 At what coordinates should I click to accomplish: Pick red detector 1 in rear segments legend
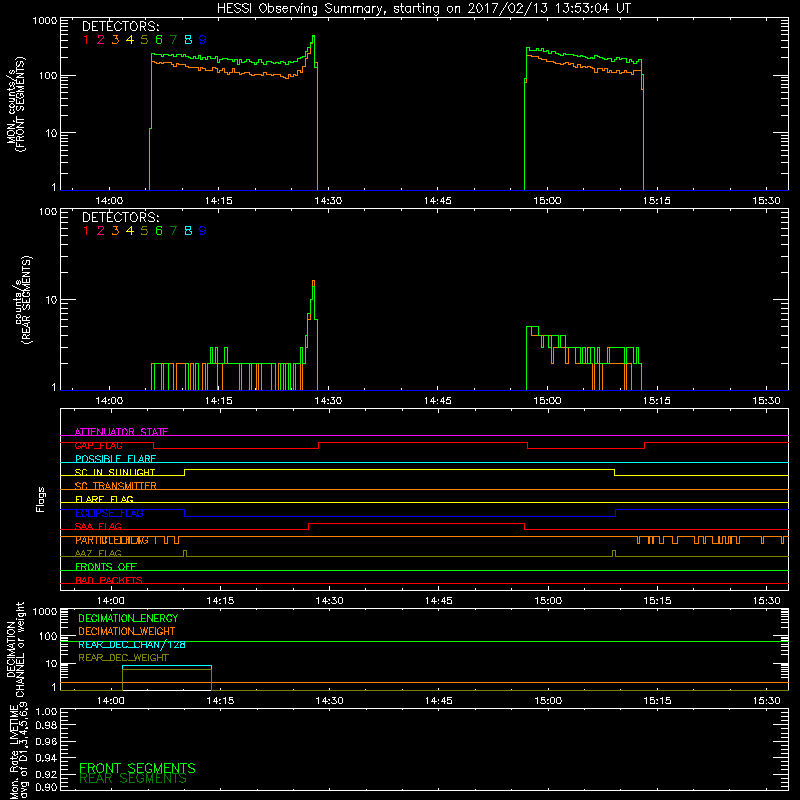[x=86, y=231]
